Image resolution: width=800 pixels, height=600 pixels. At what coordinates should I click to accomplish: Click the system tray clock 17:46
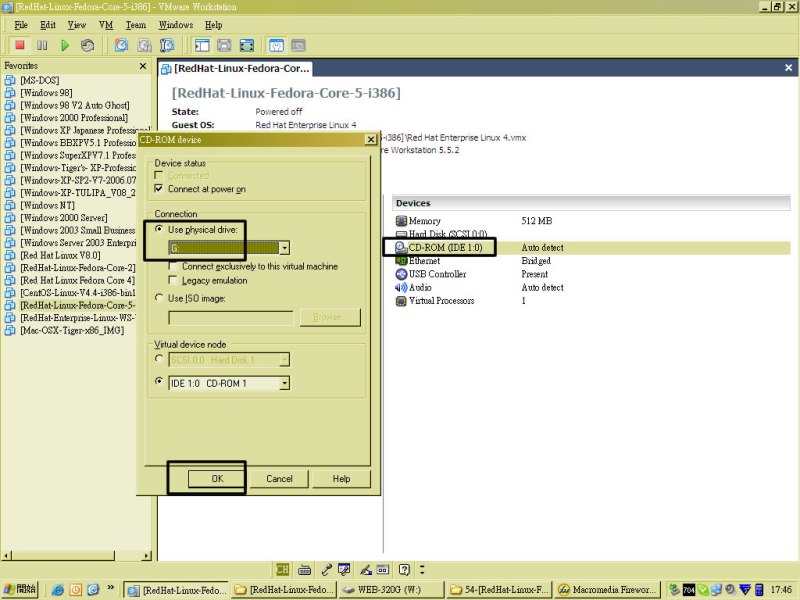coord(781,590)
